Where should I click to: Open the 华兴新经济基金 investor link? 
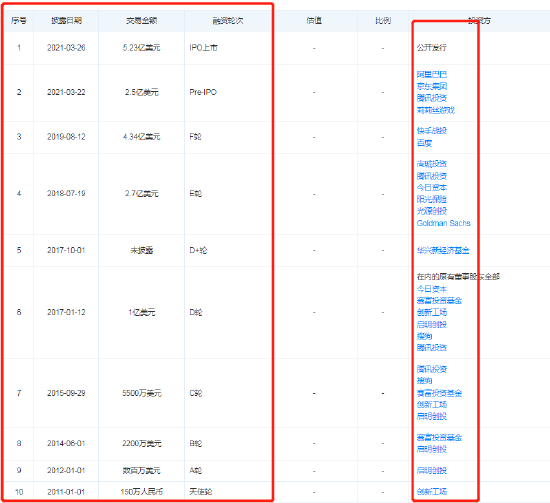(x=443, y=250)
